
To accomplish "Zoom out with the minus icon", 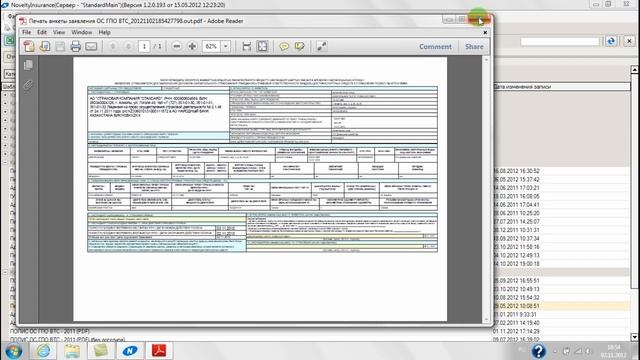I will pos(176,47).
